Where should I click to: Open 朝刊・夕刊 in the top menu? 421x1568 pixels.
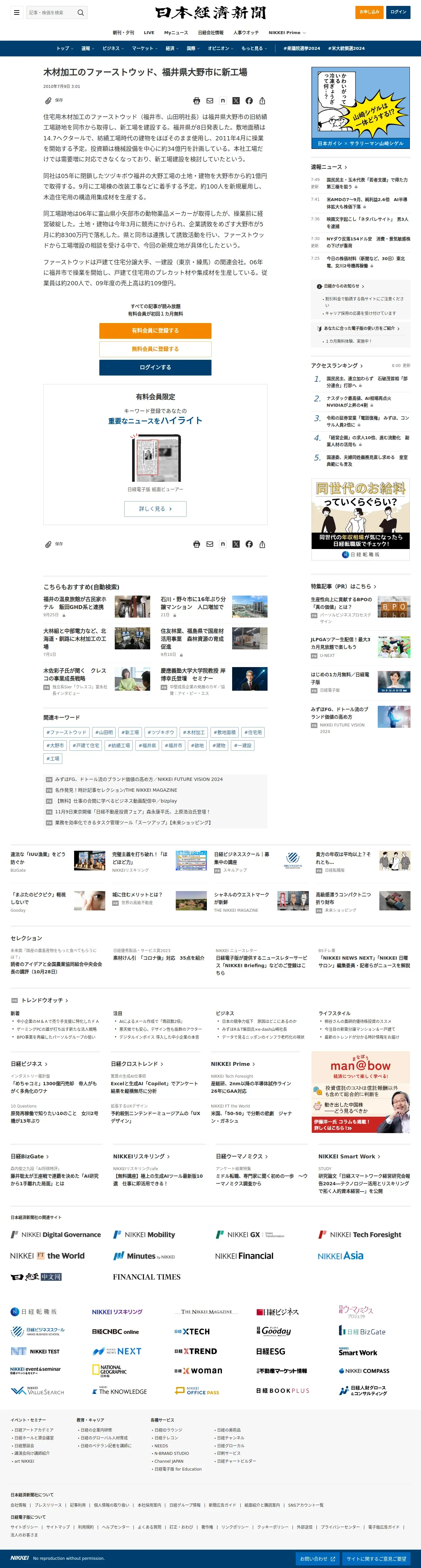pos(124,33)
